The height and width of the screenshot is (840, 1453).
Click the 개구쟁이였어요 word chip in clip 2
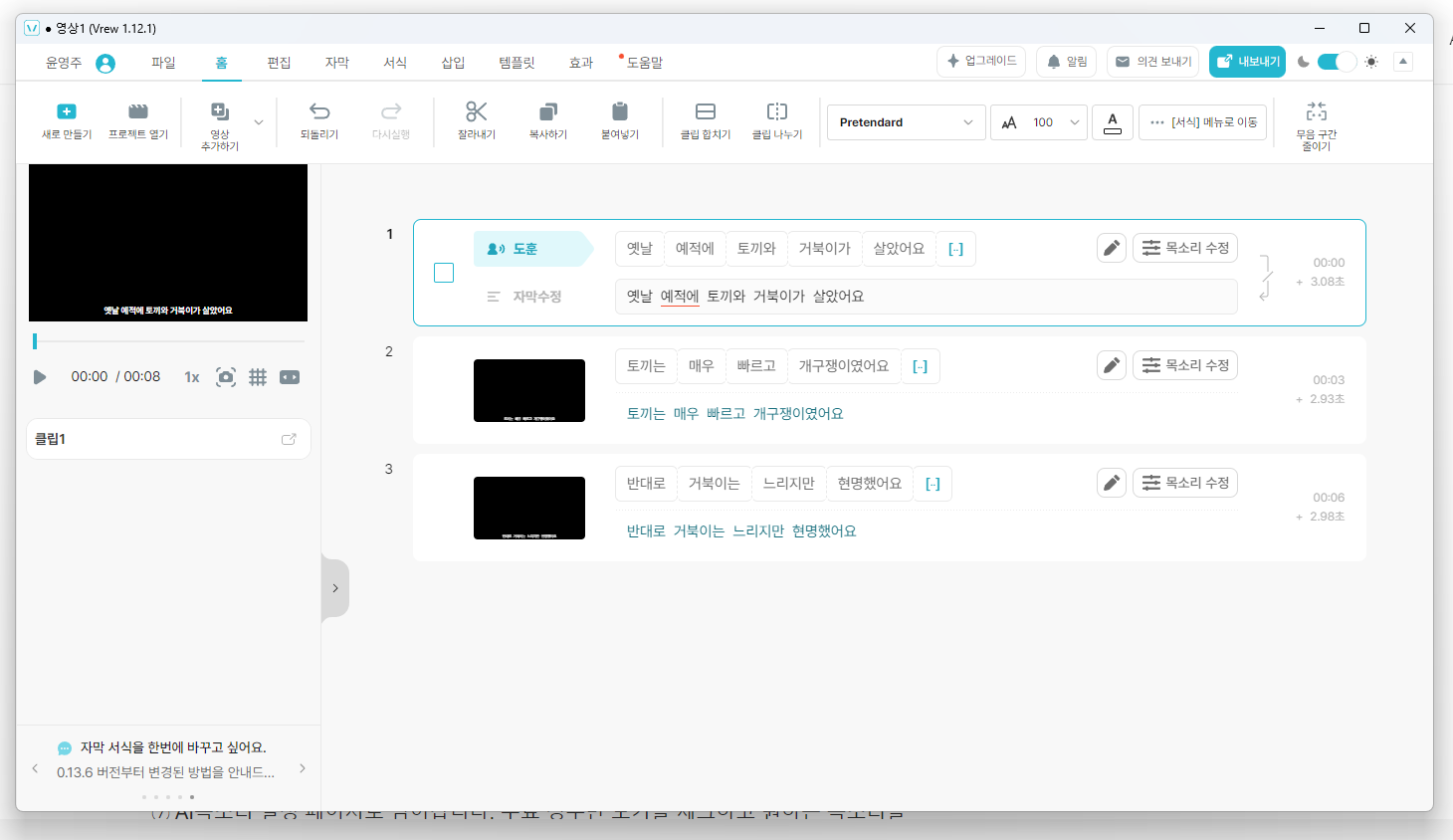point(844,366)
